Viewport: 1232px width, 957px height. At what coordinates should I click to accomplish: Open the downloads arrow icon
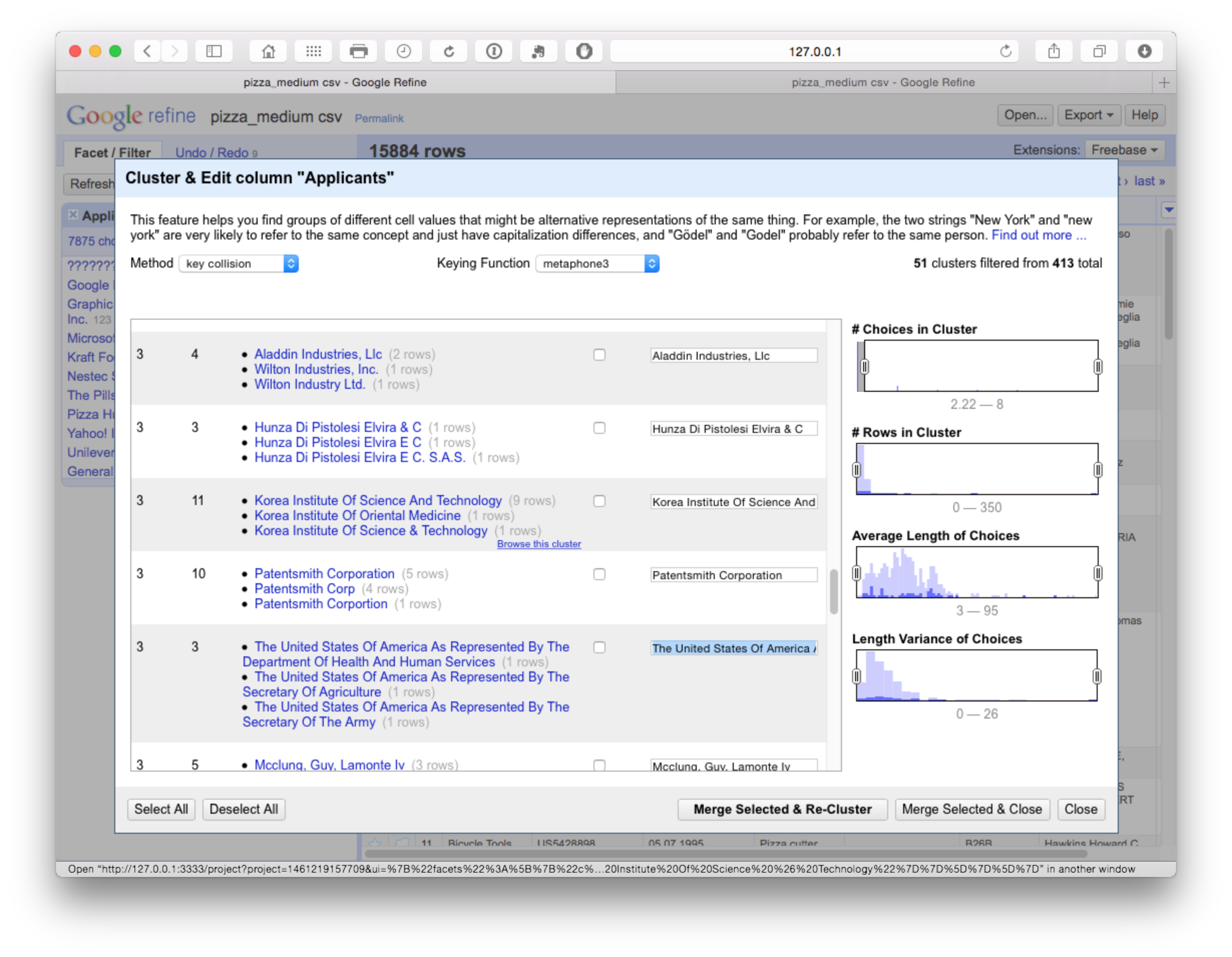point(1144,51)
